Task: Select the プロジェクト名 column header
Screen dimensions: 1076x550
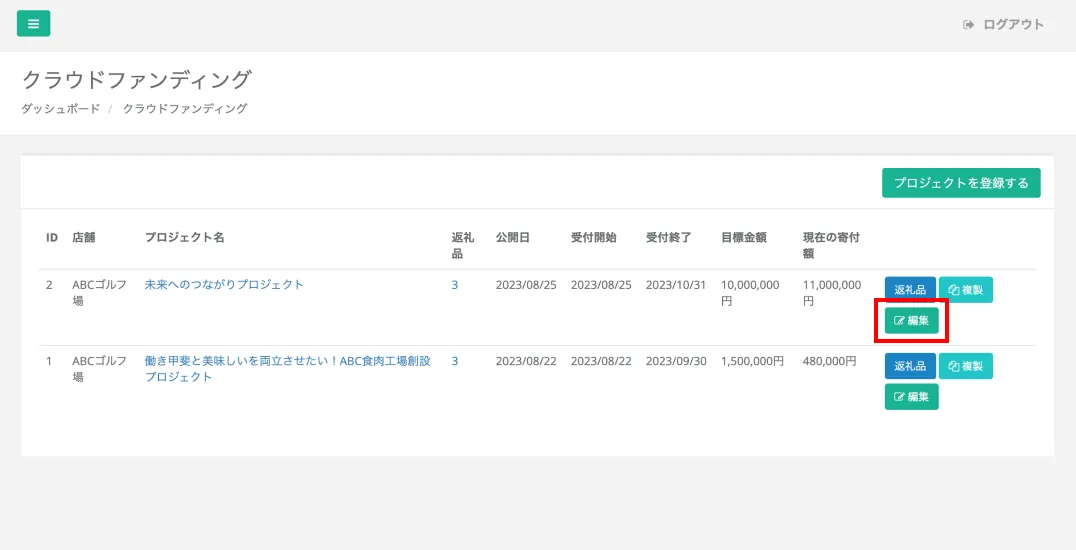Action: (184, 238)
